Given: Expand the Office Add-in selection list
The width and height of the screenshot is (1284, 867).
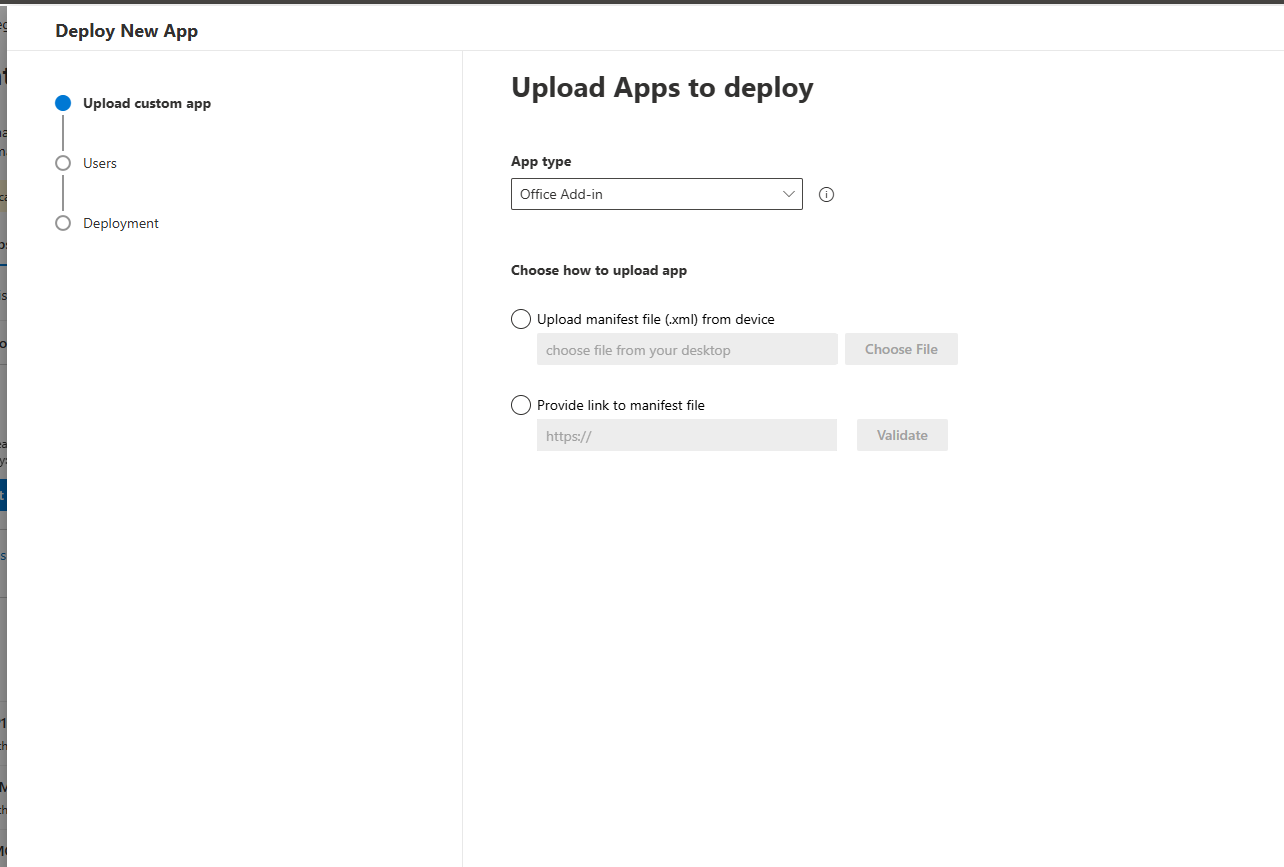Looking at the screenshot, I should click(656, 194).
